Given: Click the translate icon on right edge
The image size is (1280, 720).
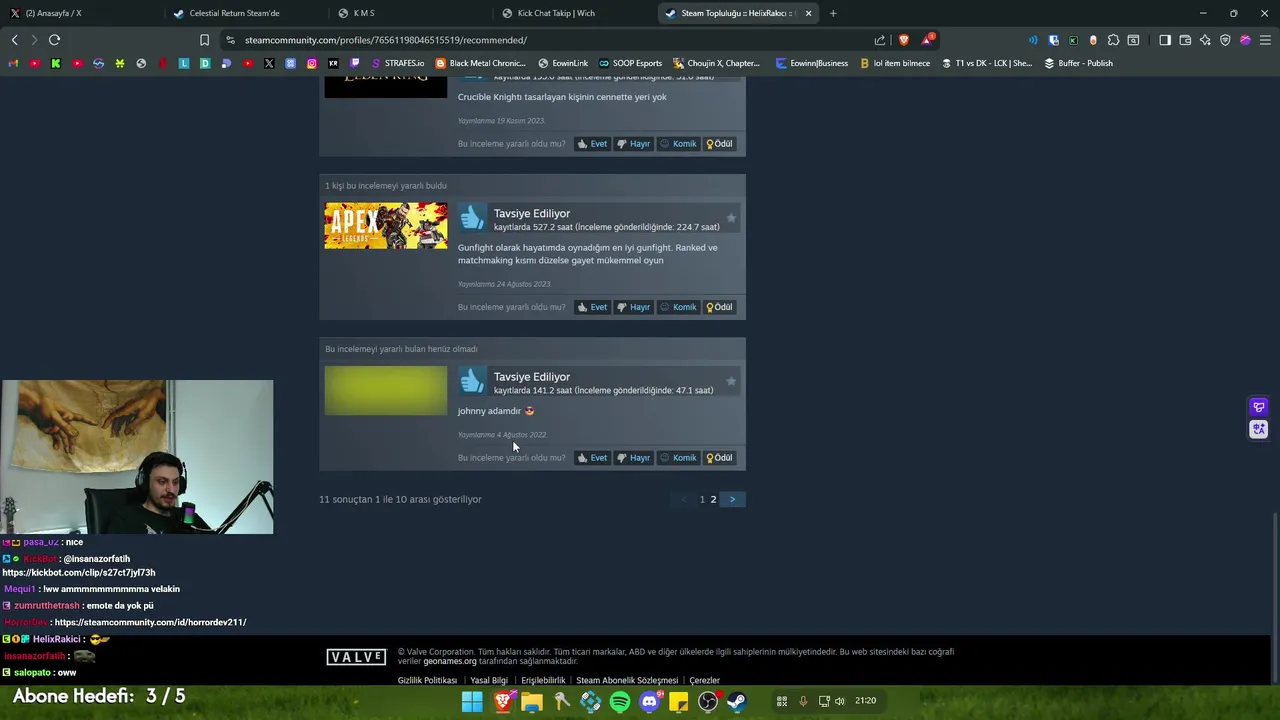Looking at the screenshot, I should 1259,429.
